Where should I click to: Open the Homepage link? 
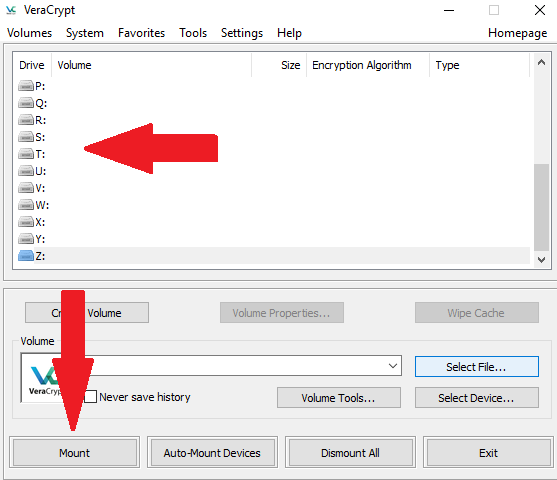pyautogui.click(x=517, y=33)
